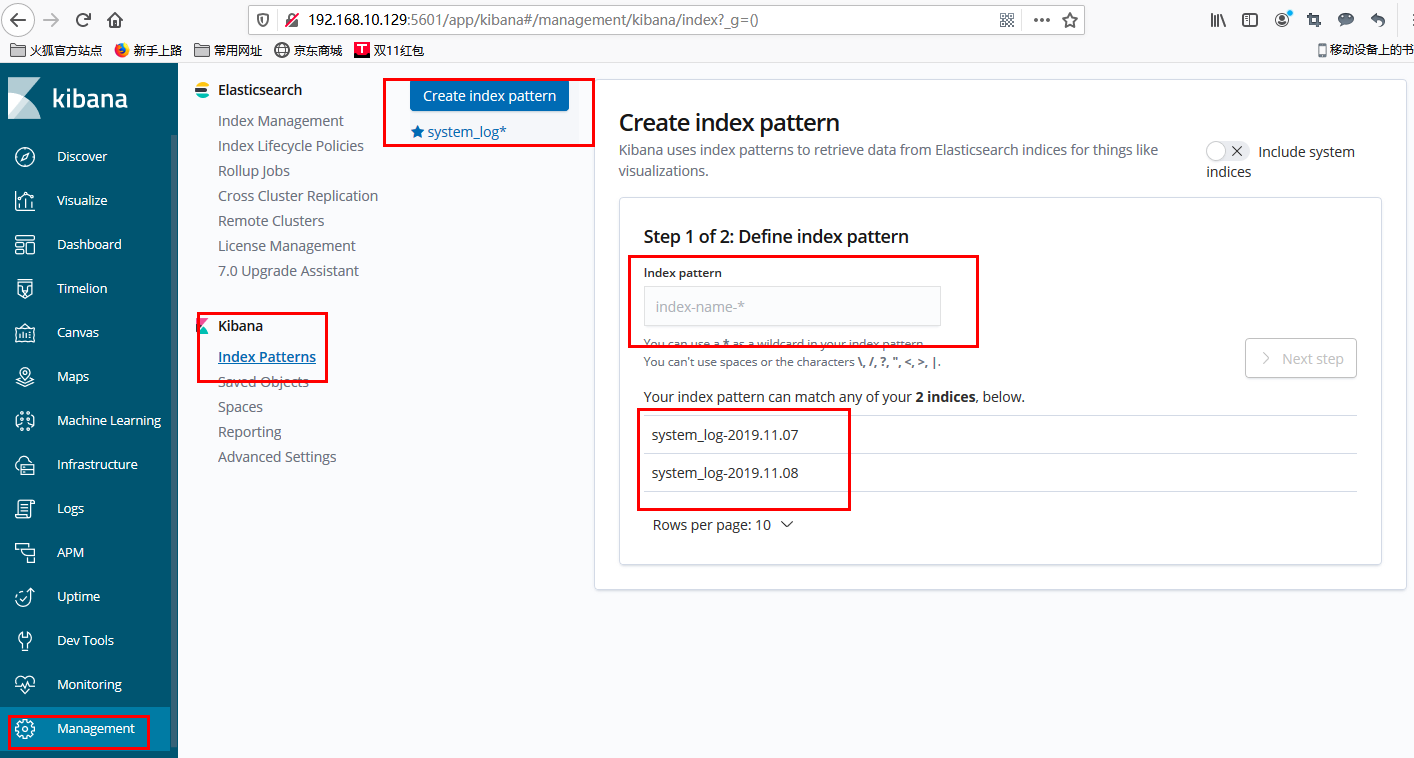Screen dimensions: 1414x758
Task: Select Visualize label in sidebar
Action: click(82, 201)
